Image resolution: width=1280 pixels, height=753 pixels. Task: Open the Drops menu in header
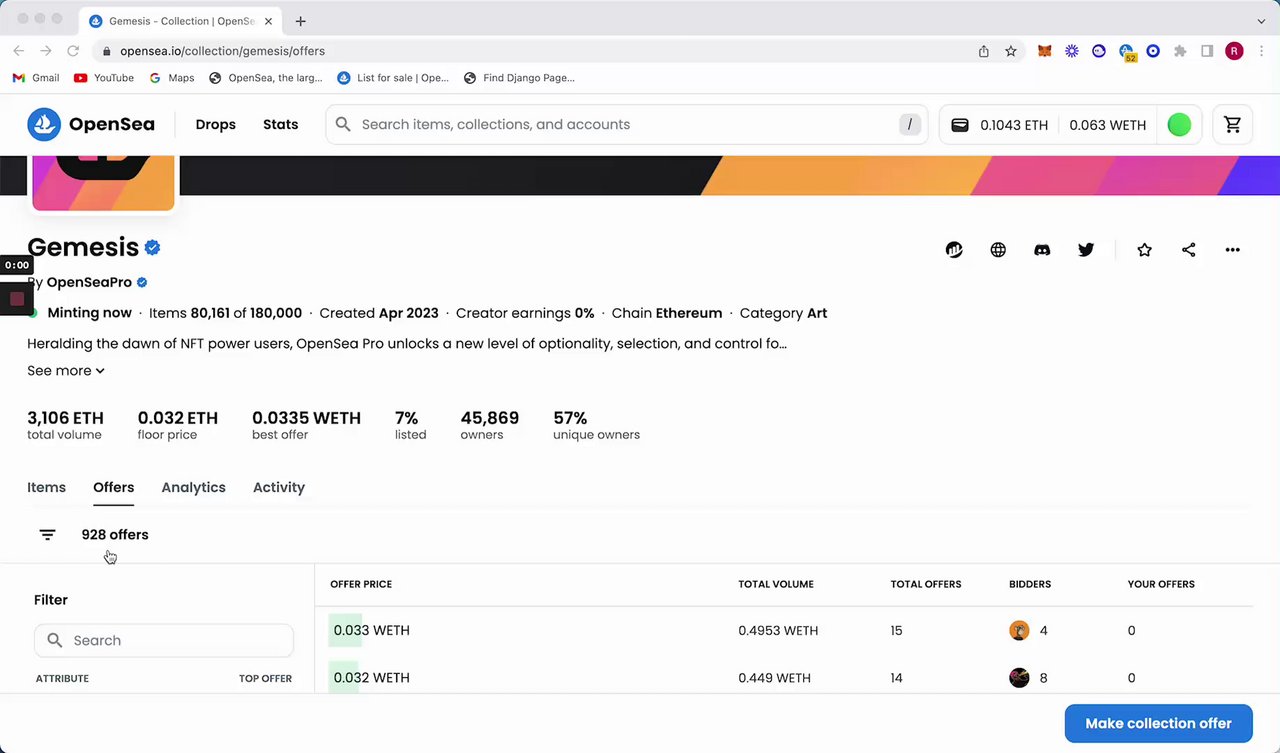pos(216,124)
